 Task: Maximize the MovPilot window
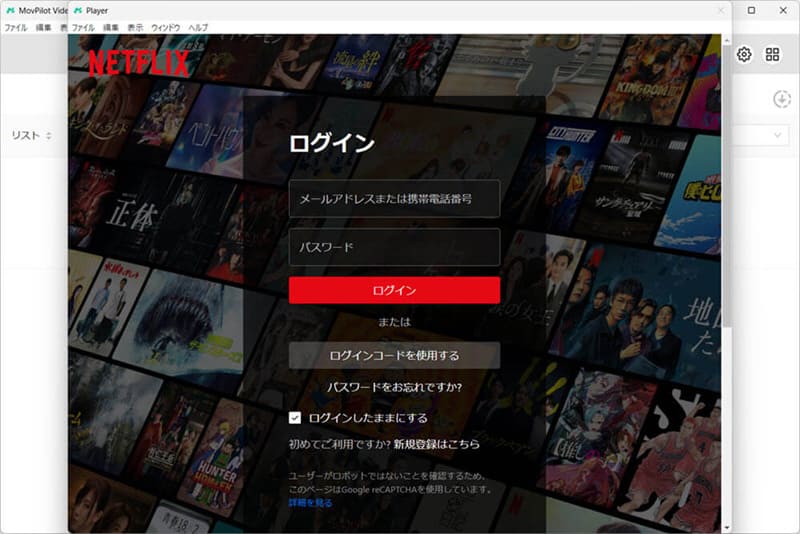751,10
